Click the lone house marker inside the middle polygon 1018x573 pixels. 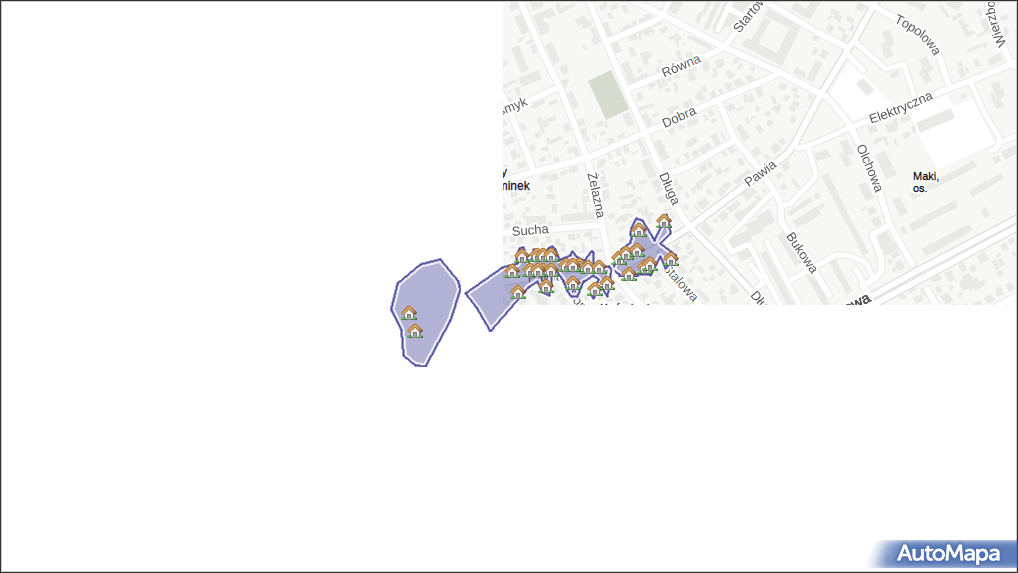pyautogui.click(x=518, y=292)
